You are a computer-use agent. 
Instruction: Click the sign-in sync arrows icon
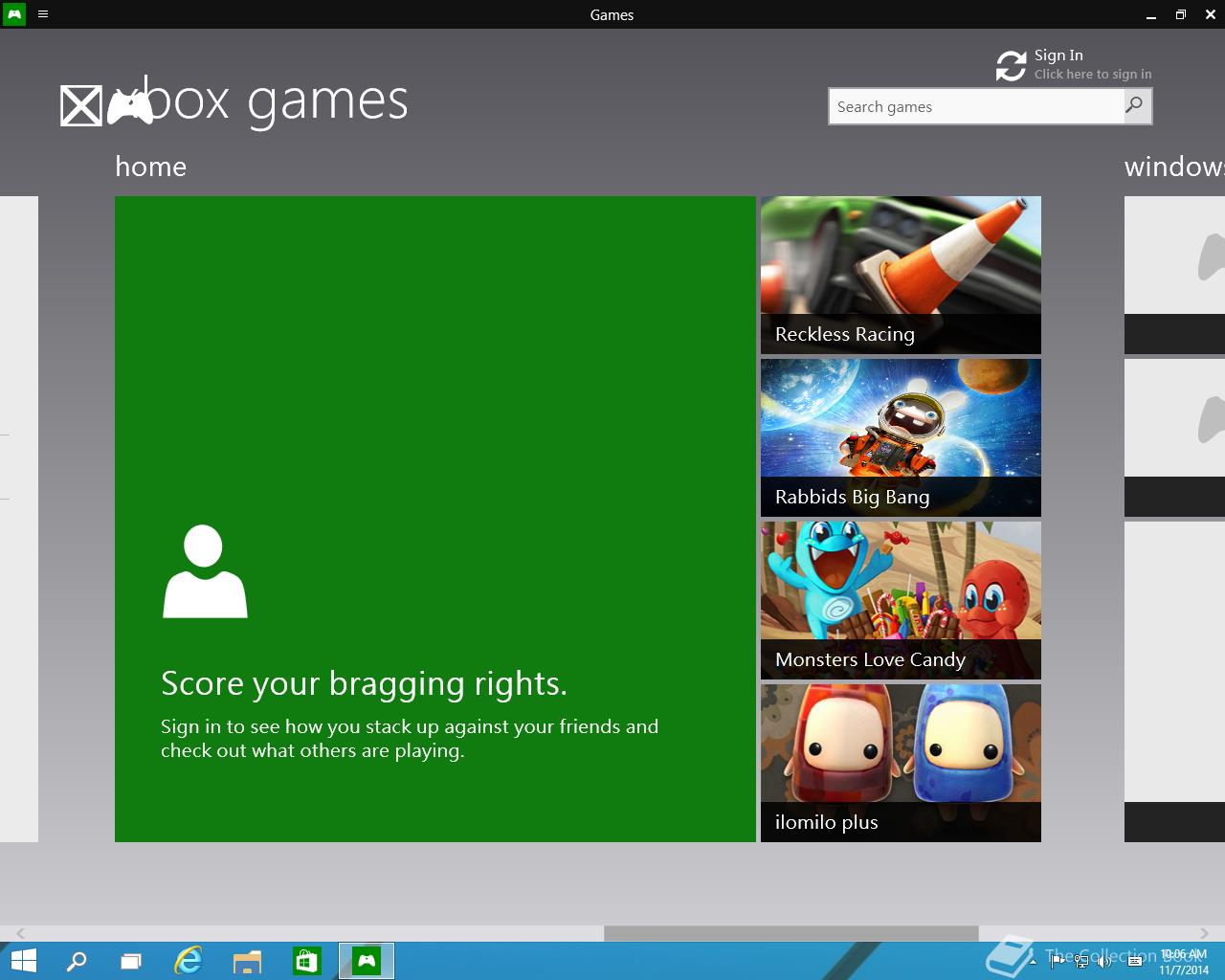1011,66
